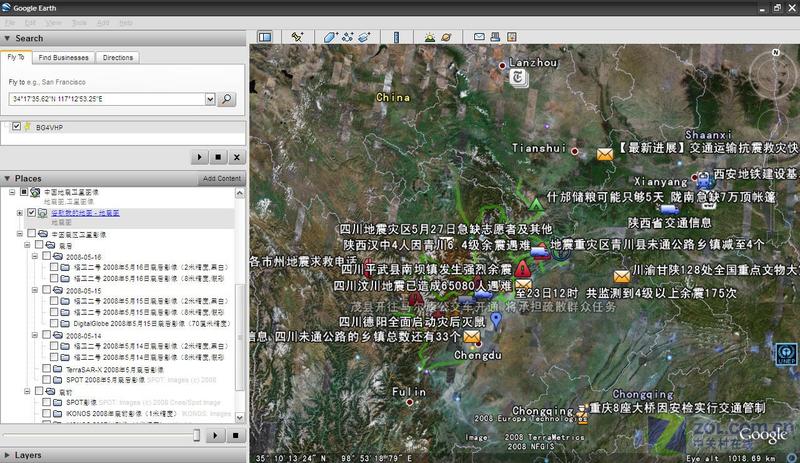Open the blue hyperlinked Places item
The height and width of the screenshot is (463, 800).
point(85,213)
